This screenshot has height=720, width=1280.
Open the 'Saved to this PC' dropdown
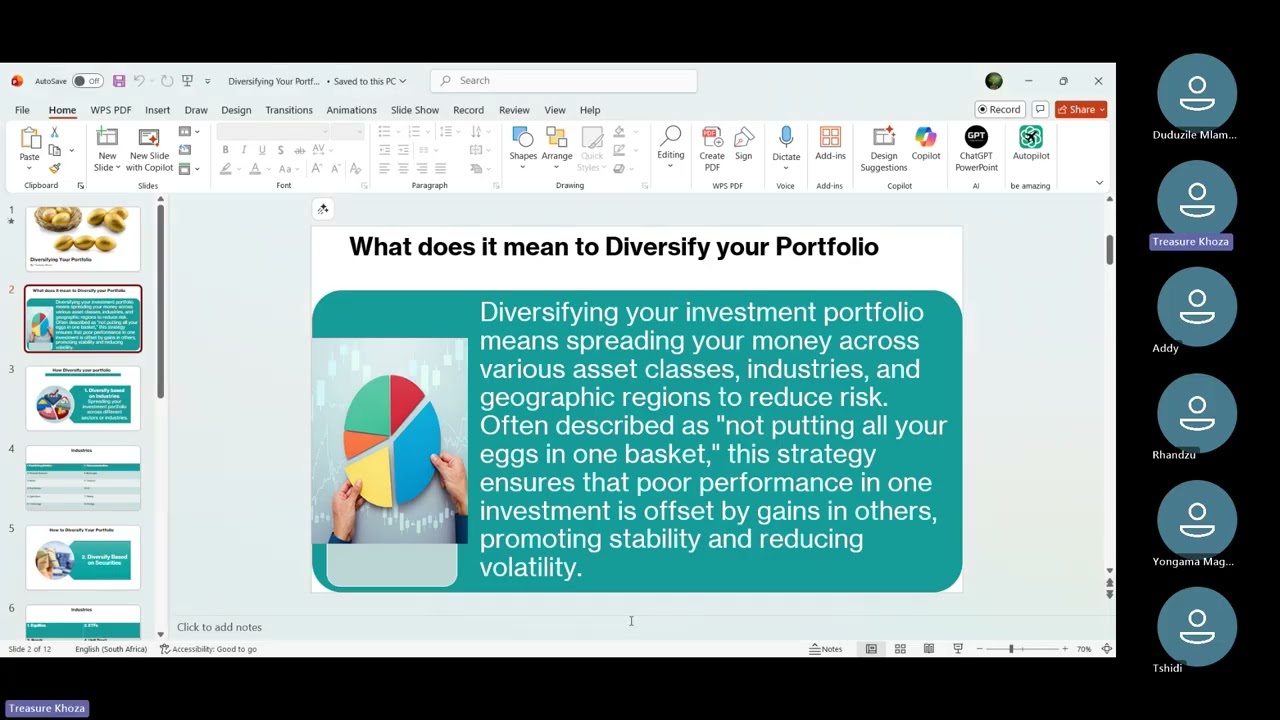[370, 81]
